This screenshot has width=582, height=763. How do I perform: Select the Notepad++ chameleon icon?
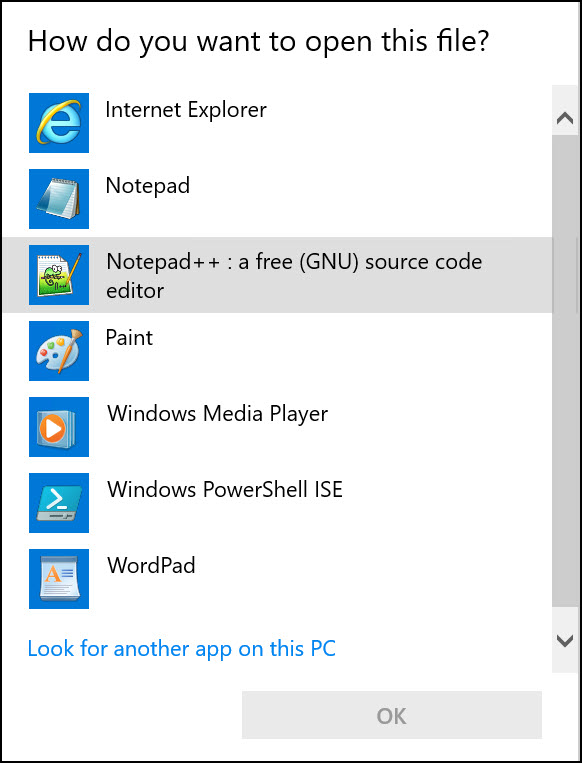pyautogui.click(x=59, y=275)
